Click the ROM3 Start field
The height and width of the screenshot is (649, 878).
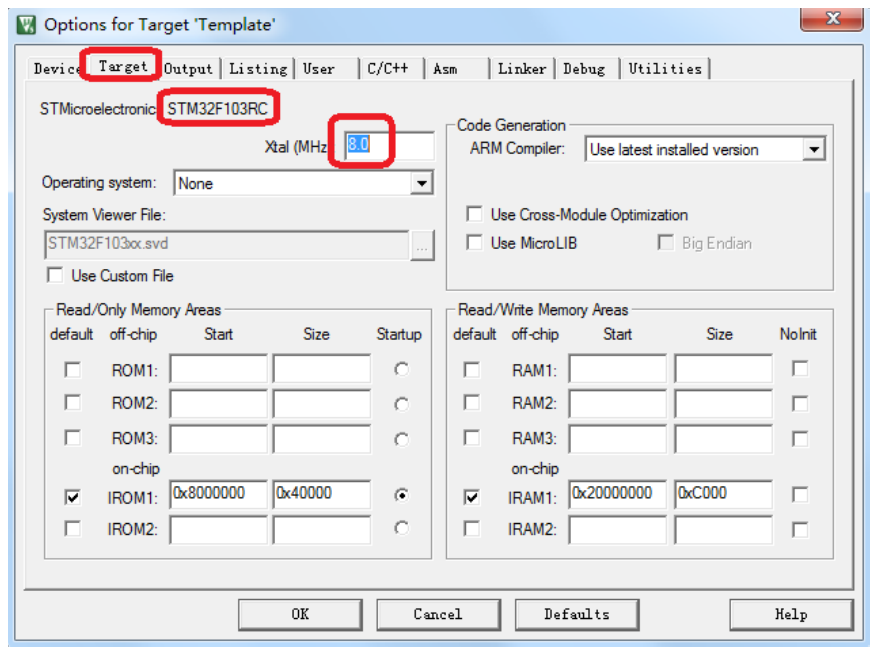click(218, 438)
